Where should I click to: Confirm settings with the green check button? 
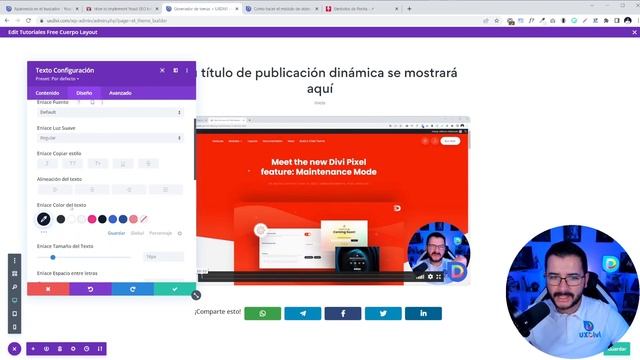click(x=175, y=289)
